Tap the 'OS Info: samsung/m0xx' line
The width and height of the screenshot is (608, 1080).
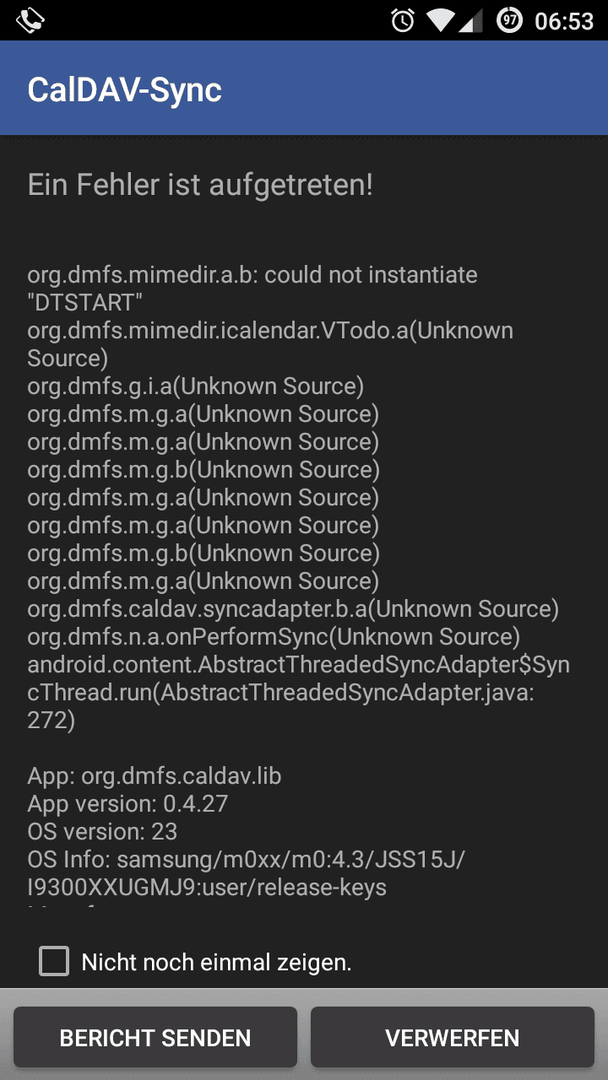(x=249, y=873)
